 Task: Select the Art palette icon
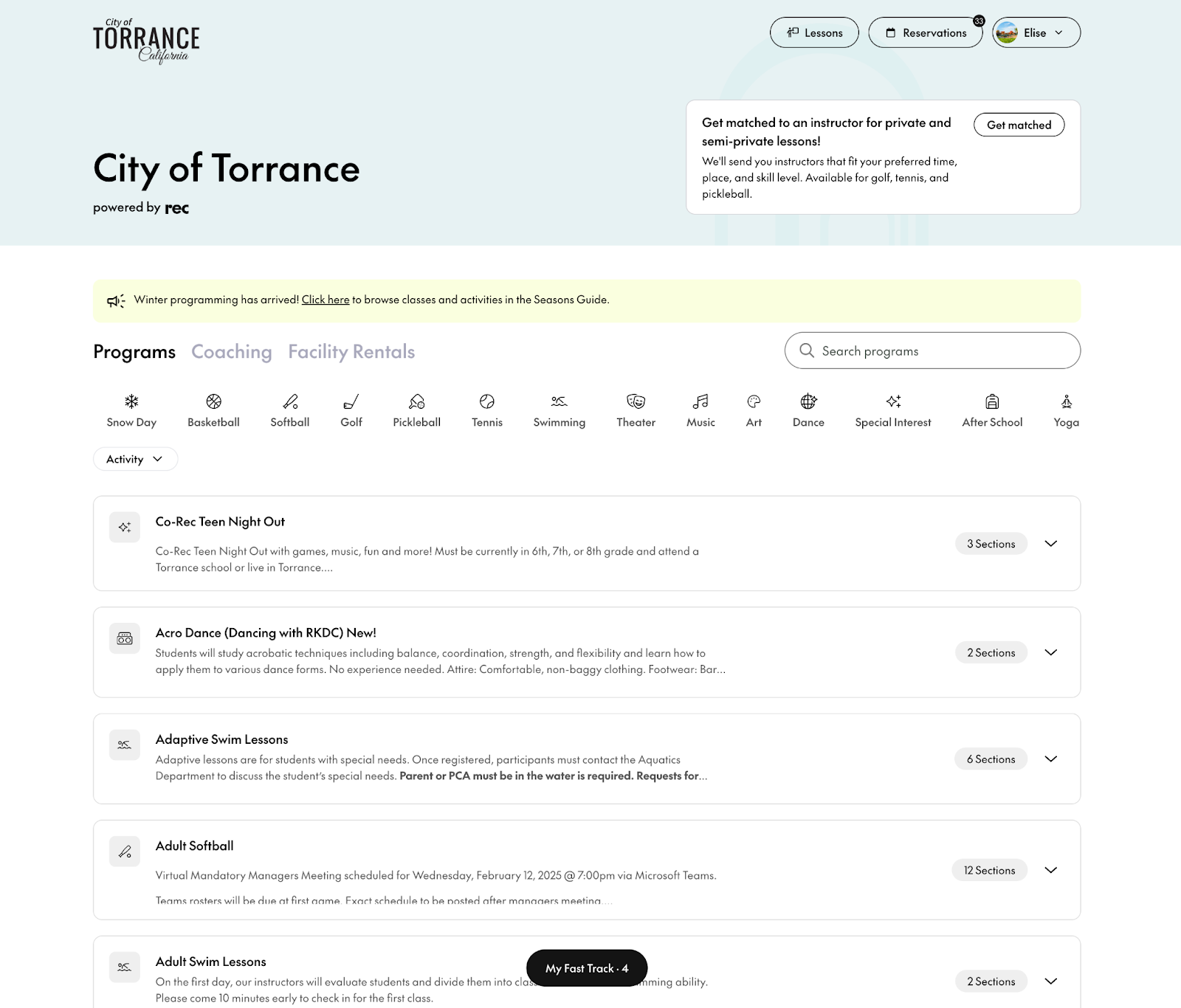pos(754,401)
